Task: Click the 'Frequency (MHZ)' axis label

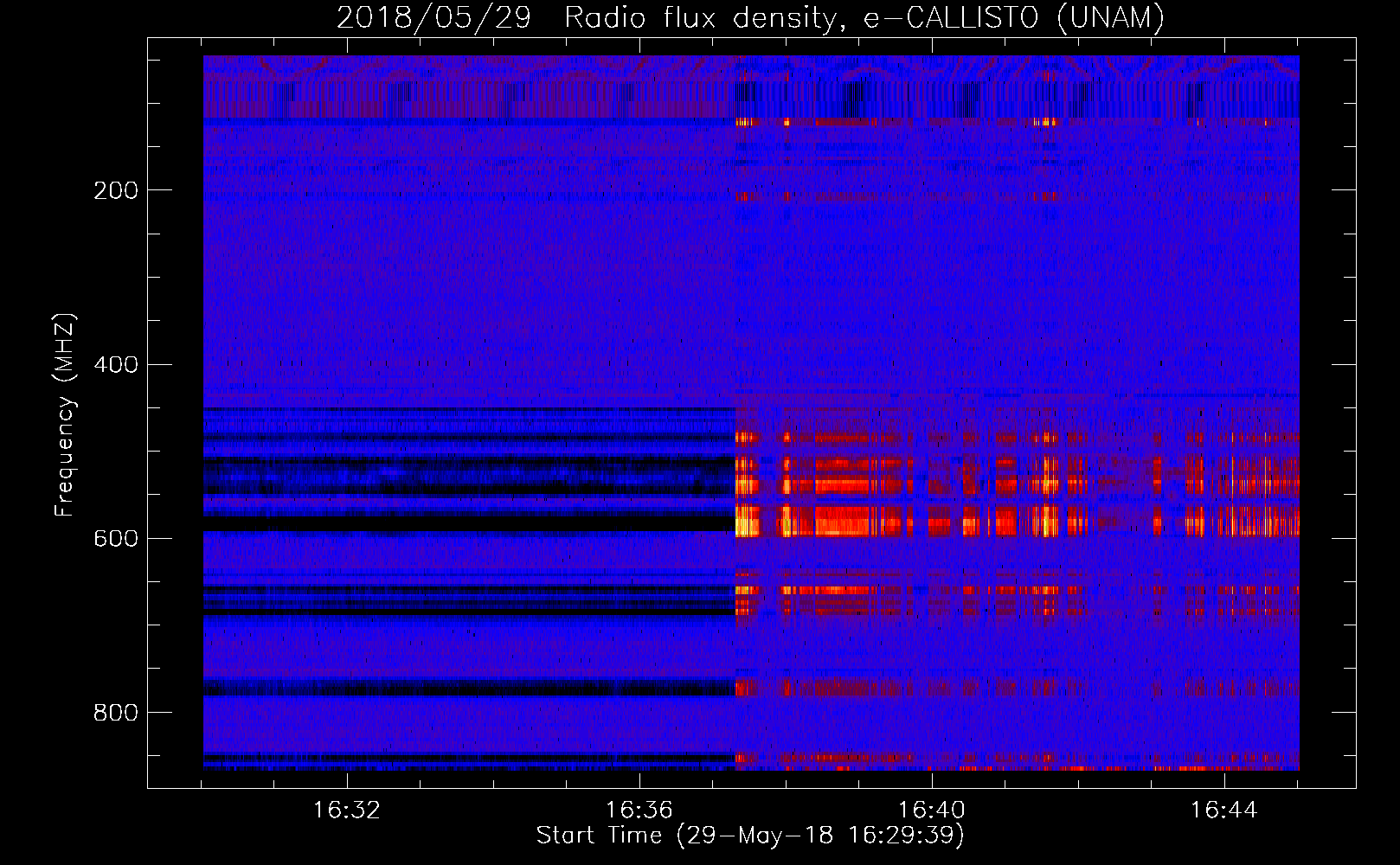Action: tap(65, 414)
